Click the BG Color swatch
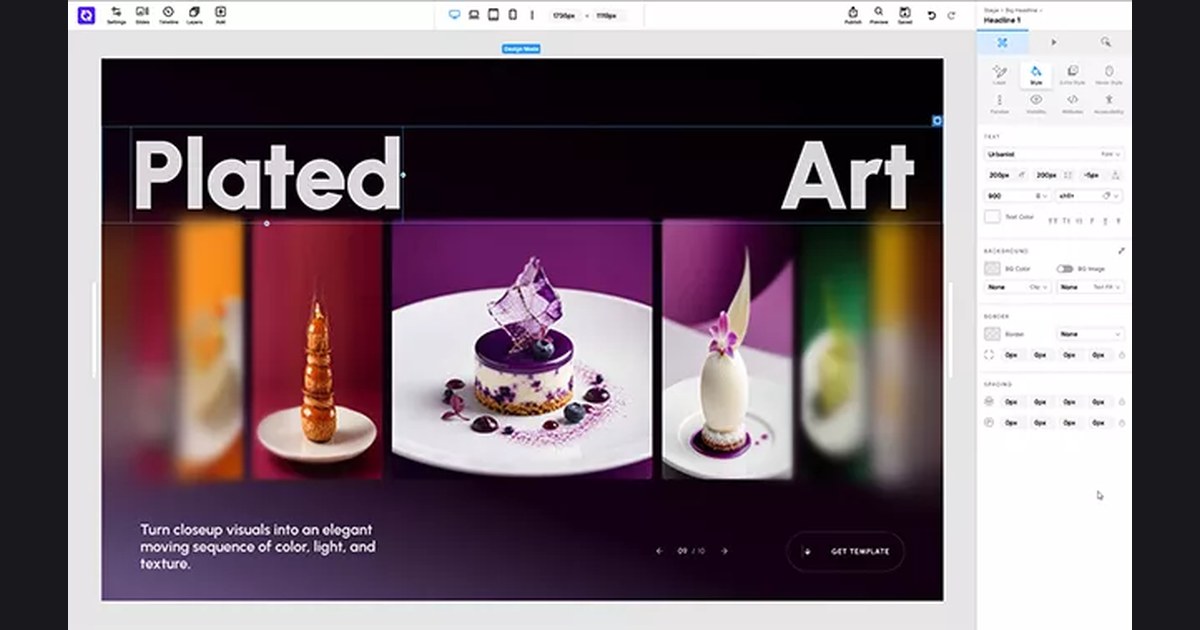This screenshot has height=630, width=1200. coord(992,269)
